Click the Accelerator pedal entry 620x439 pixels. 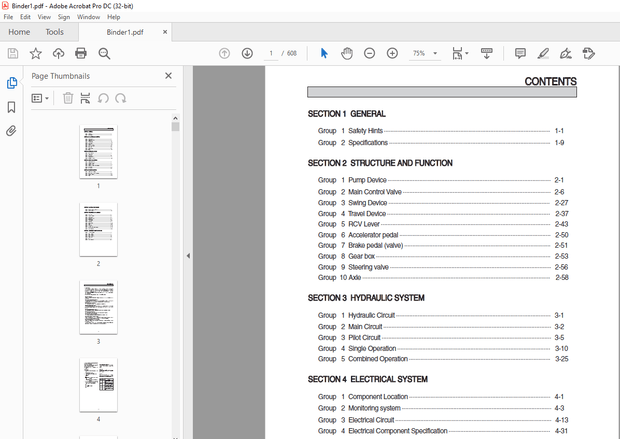373,235
